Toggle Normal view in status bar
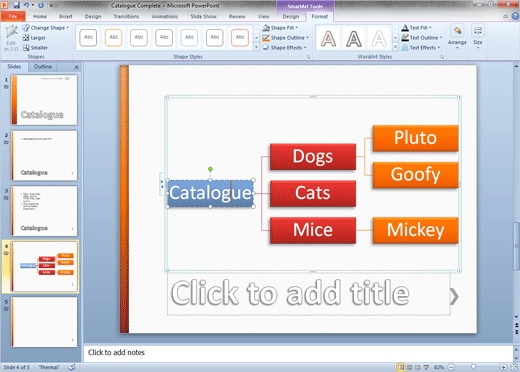Image resolution: width=520 pixels, height=372 pixels. pyautogui.click(x=401, y=367)
